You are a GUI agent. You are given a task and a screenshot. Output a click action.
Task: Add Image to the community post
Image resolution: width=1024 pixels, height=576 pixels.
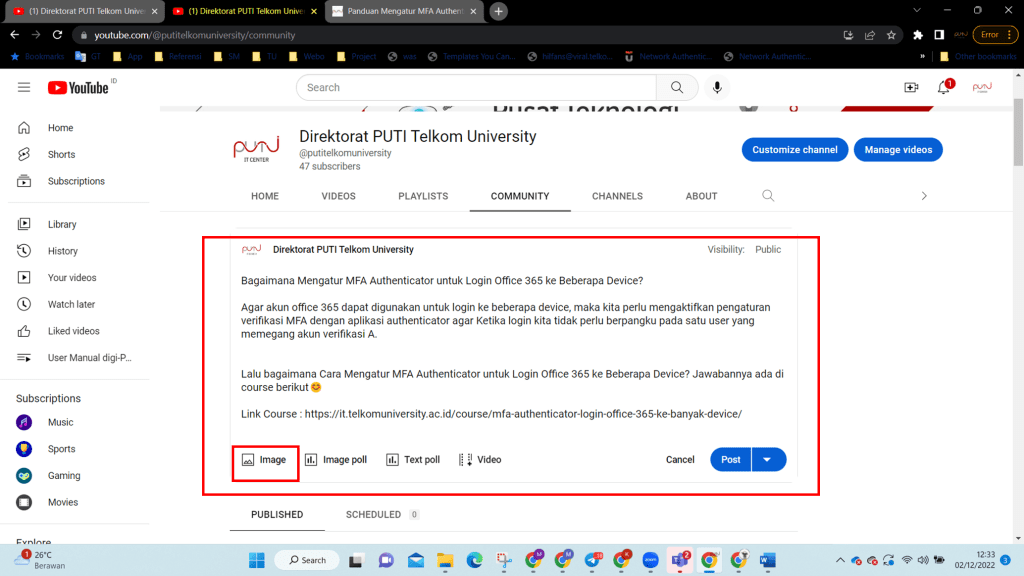pyautogui.click(x=264, y=460)
